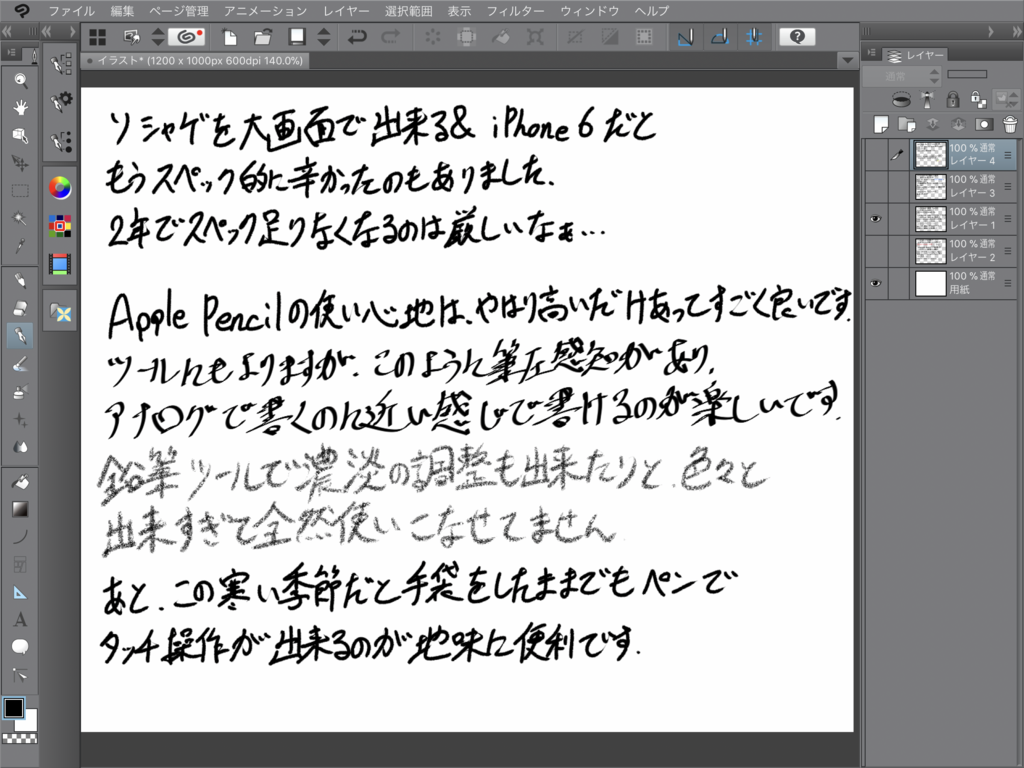1024x768 pixels.
Task: Delete the selected layer via trash icon
Action: pos(1009,124)
